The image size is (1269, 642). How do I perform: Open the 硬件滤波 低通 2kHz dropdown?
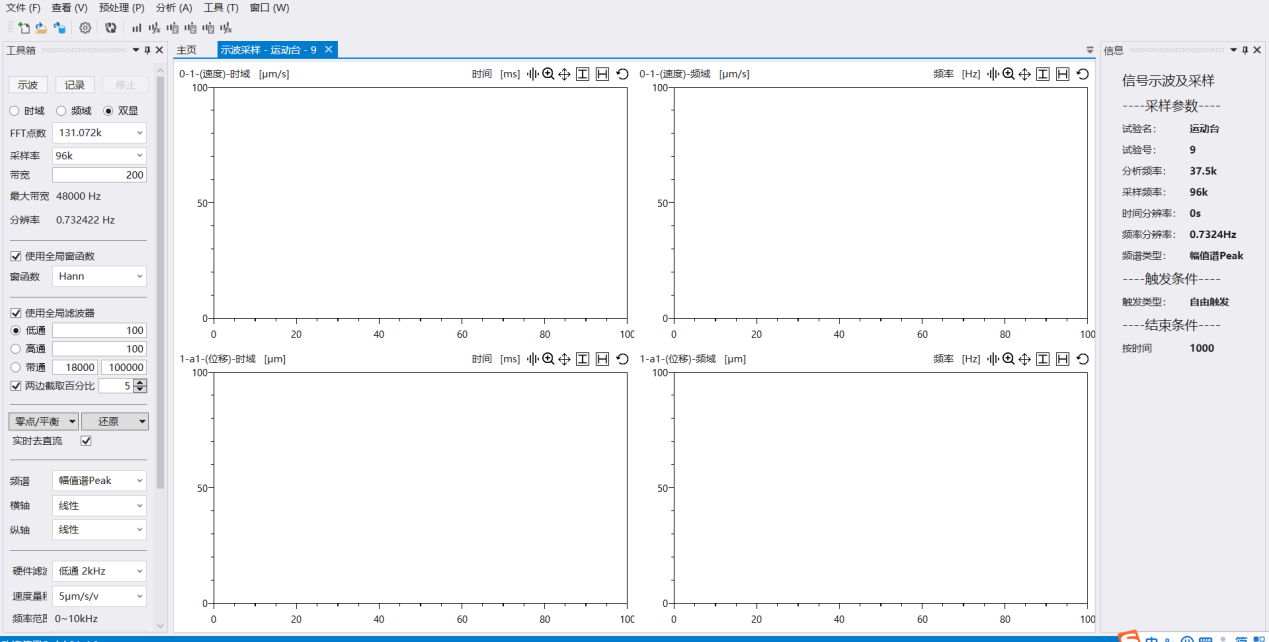tap(99, 571)
